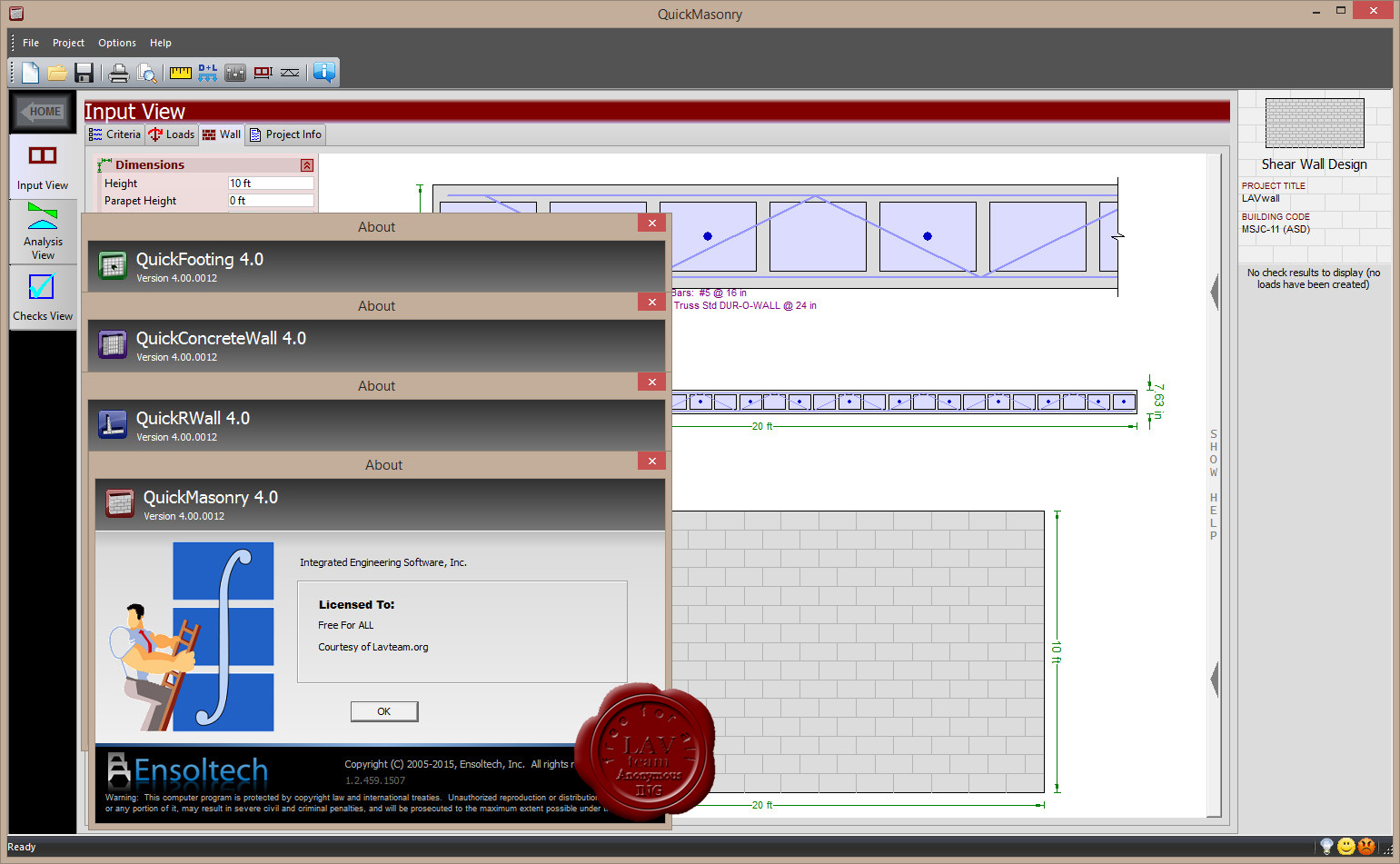Screen dimensions: 1400x864
Task: Click 'Courtesy of Lavteam.org' text
Action: pos(372,647)
